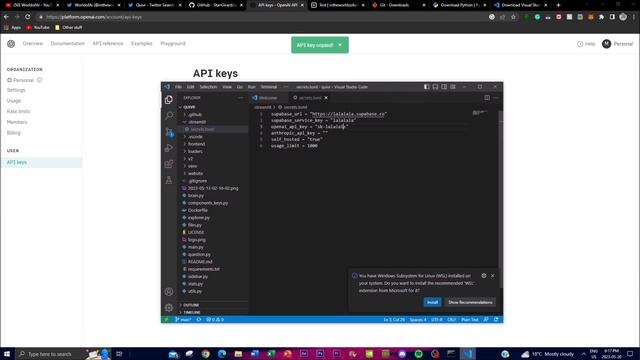This screenshot has width=640, height=360.
Task: Expand the loaders folder
Action: pos(213,151)
